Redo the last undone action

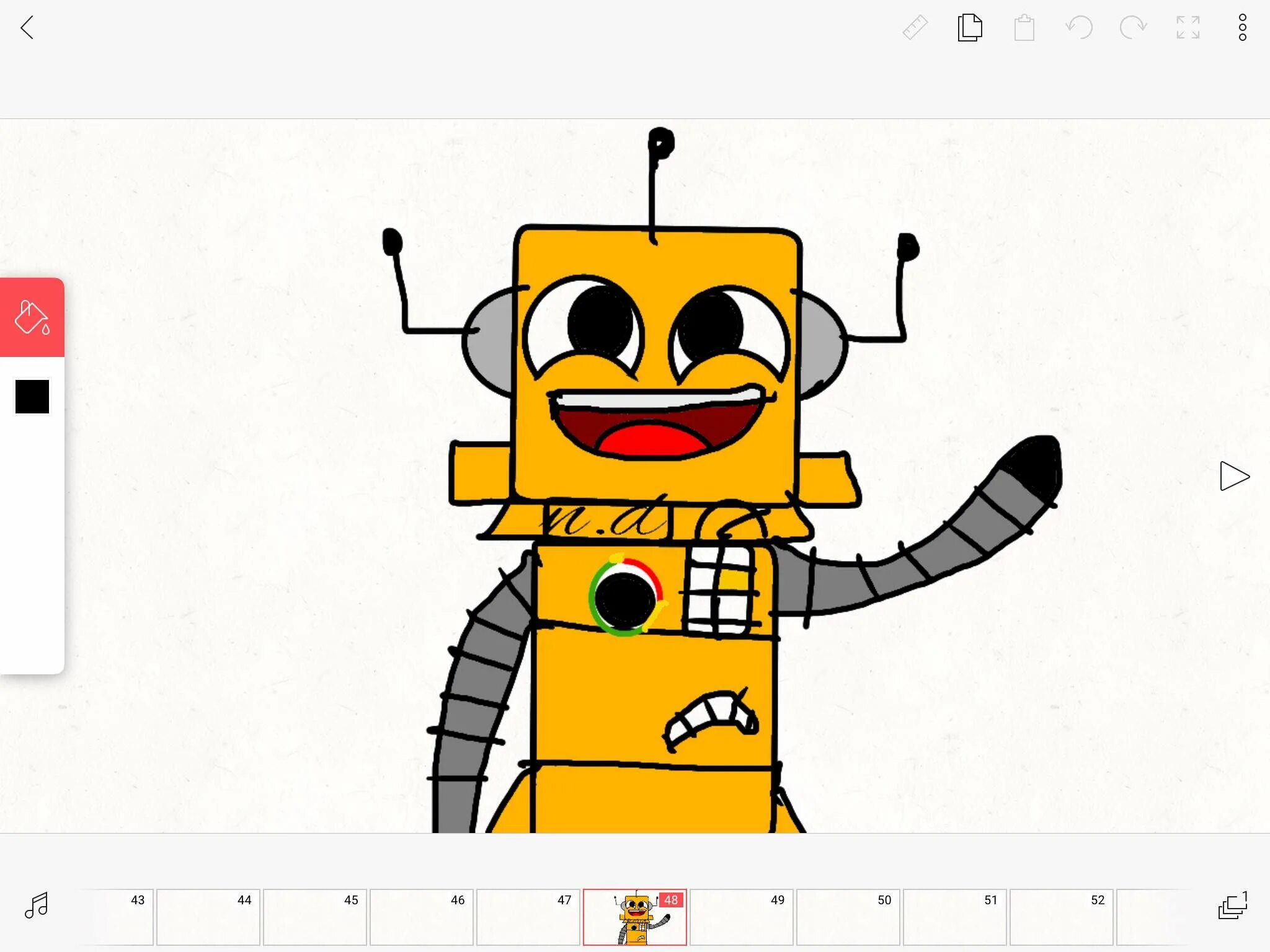click(1133, 28)
